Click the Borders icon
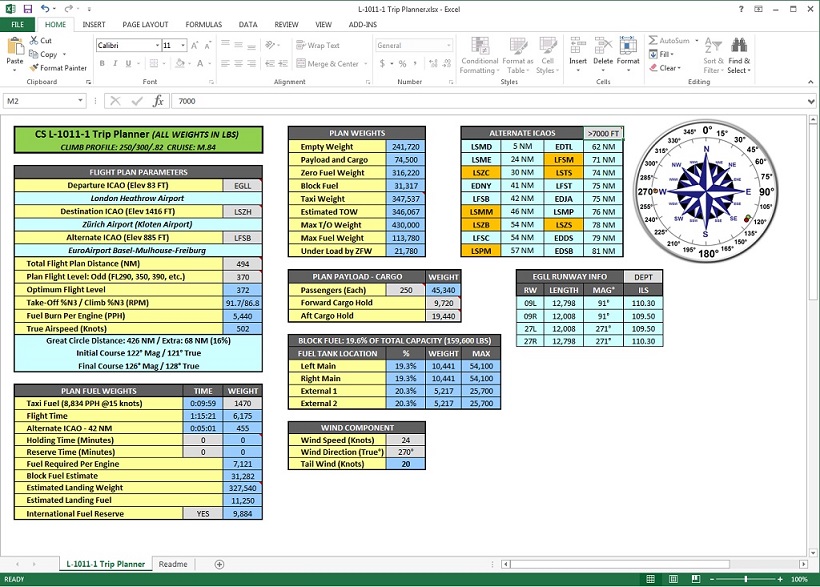The width and height of the screenshot is (820, 587). (x=154, y=63)
